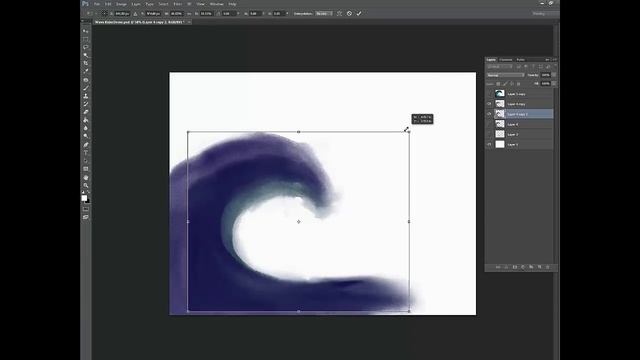Hide the Layer 4 copy layer
The height and width of the screenshot is (360, 640).
click(x=489, y=104)
